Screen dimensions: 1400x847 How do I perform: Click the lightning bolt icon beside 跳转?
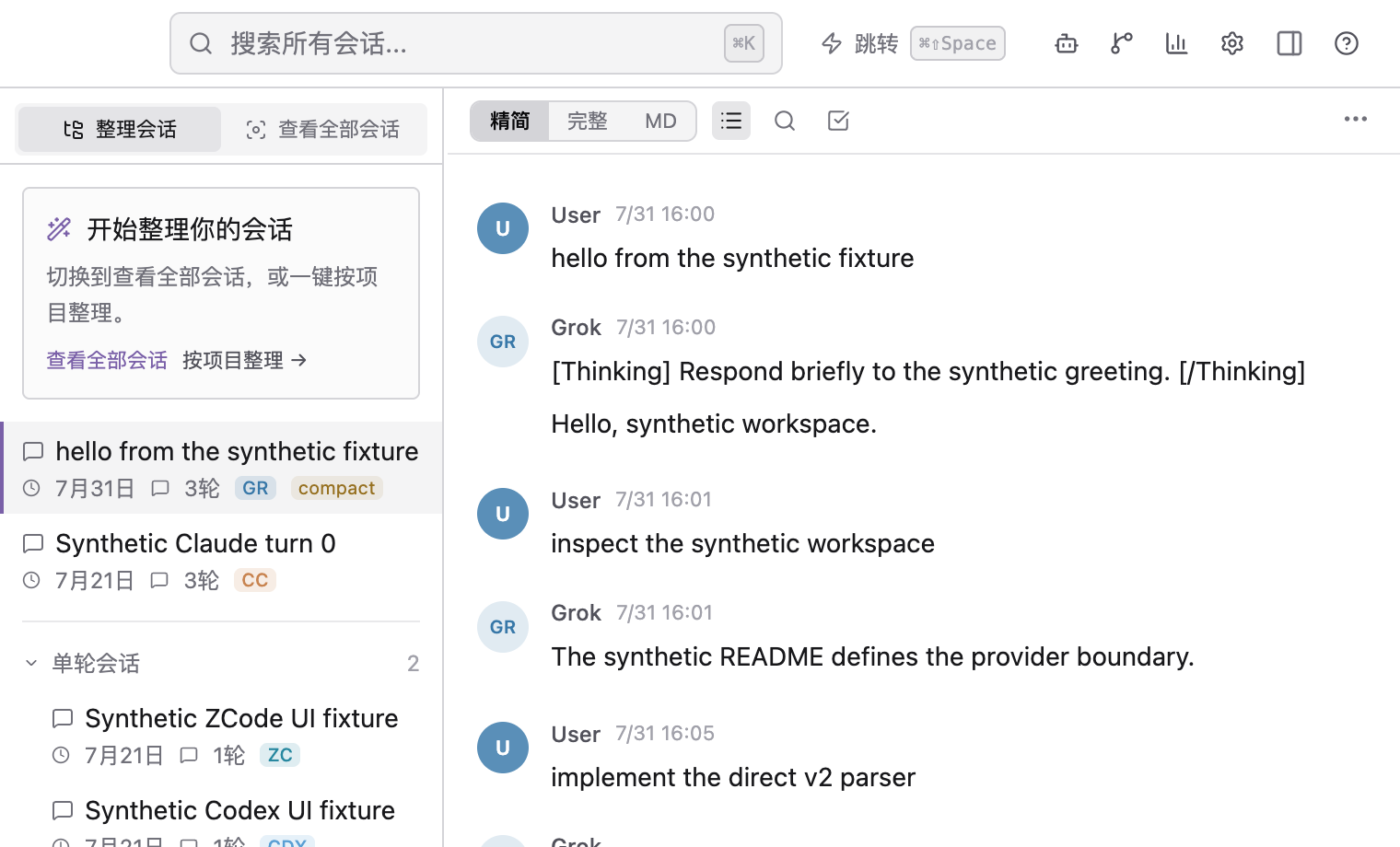point(832,43)
